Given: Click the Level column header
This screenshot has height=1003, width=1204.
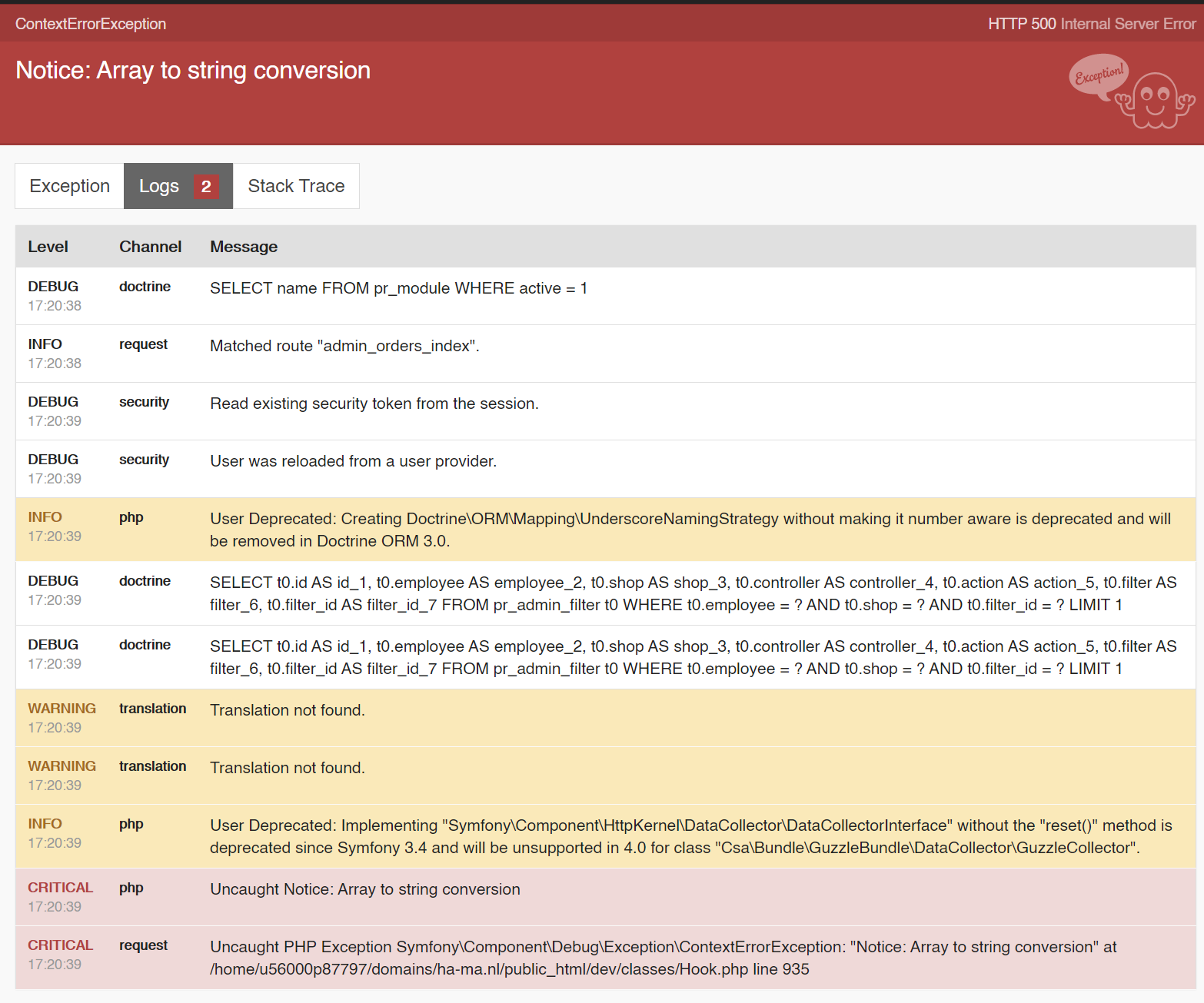Looking at the screenshot, I should pyautogui.click(x=48, y=247).
